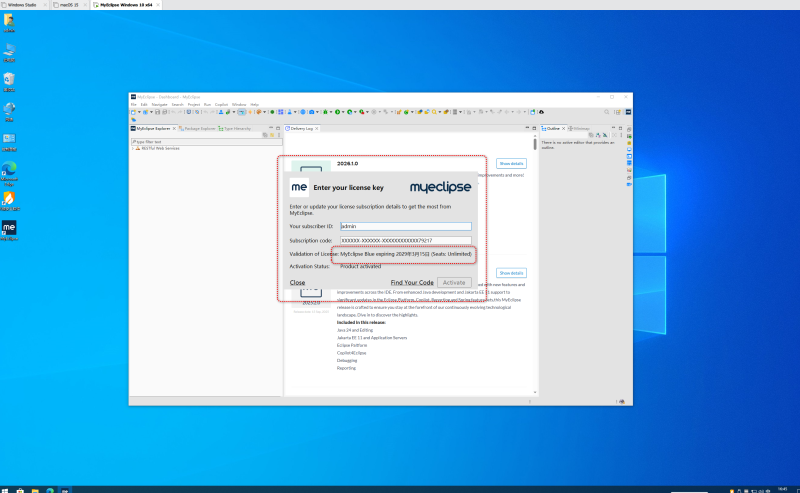Select the Recycle Bin desktop icon

9,79
